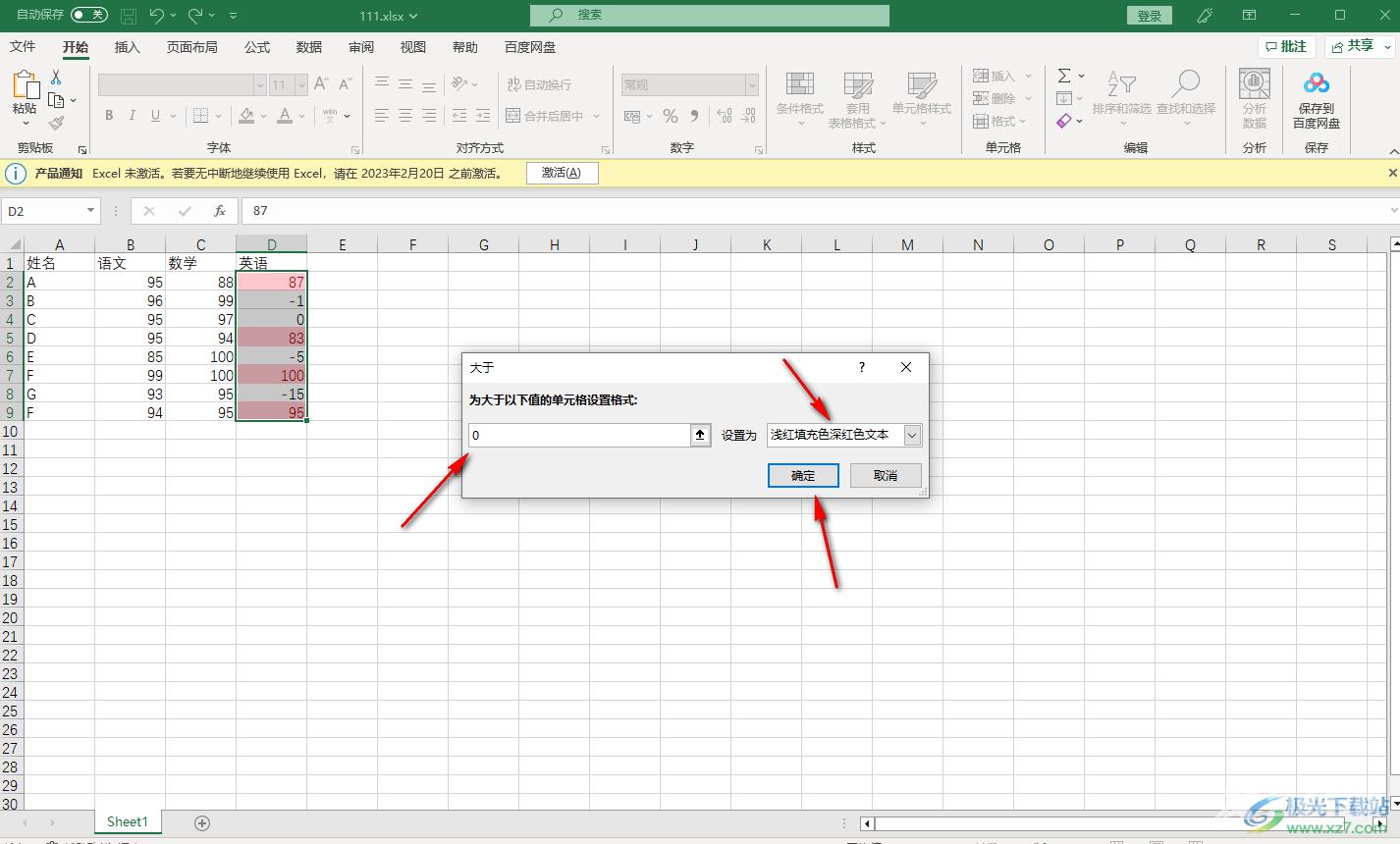1400x844 pixels.
Task: Toggle Wrap Text (自动换行)
Action: (x=539, y=84)
